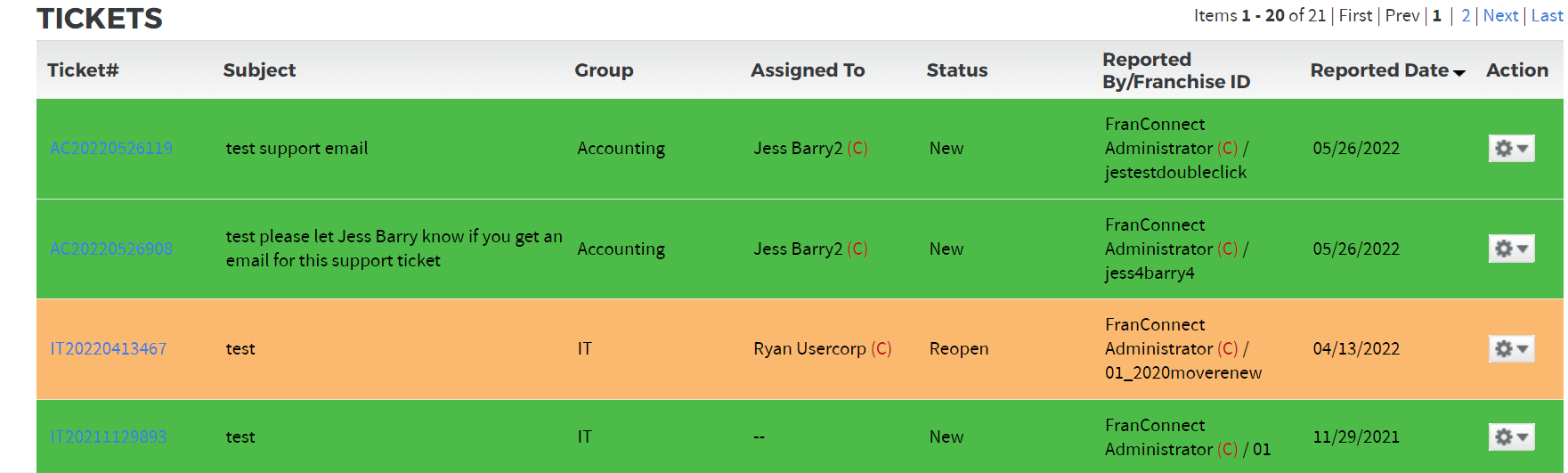Sort by Ticket# column header
This screenshot has width=1568, height=473.
coord(83,69)
